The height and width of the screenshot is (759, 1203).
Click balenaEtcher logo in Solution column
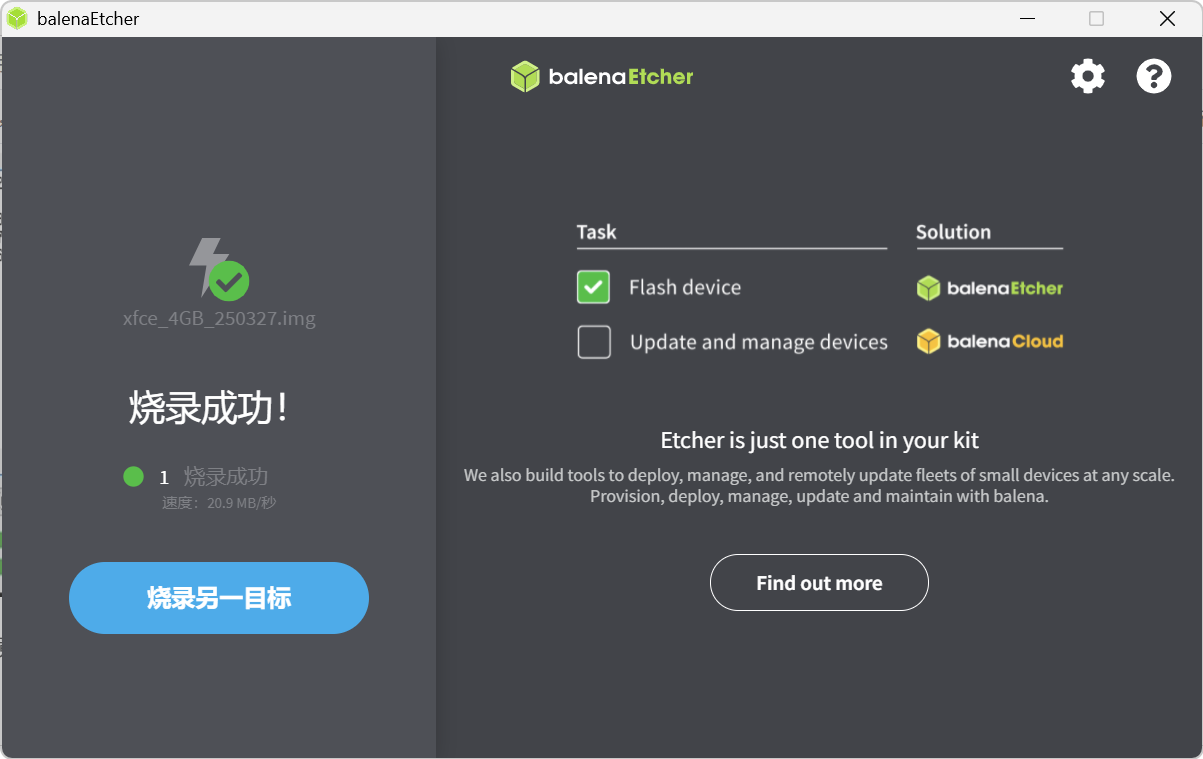click(990, 288)
